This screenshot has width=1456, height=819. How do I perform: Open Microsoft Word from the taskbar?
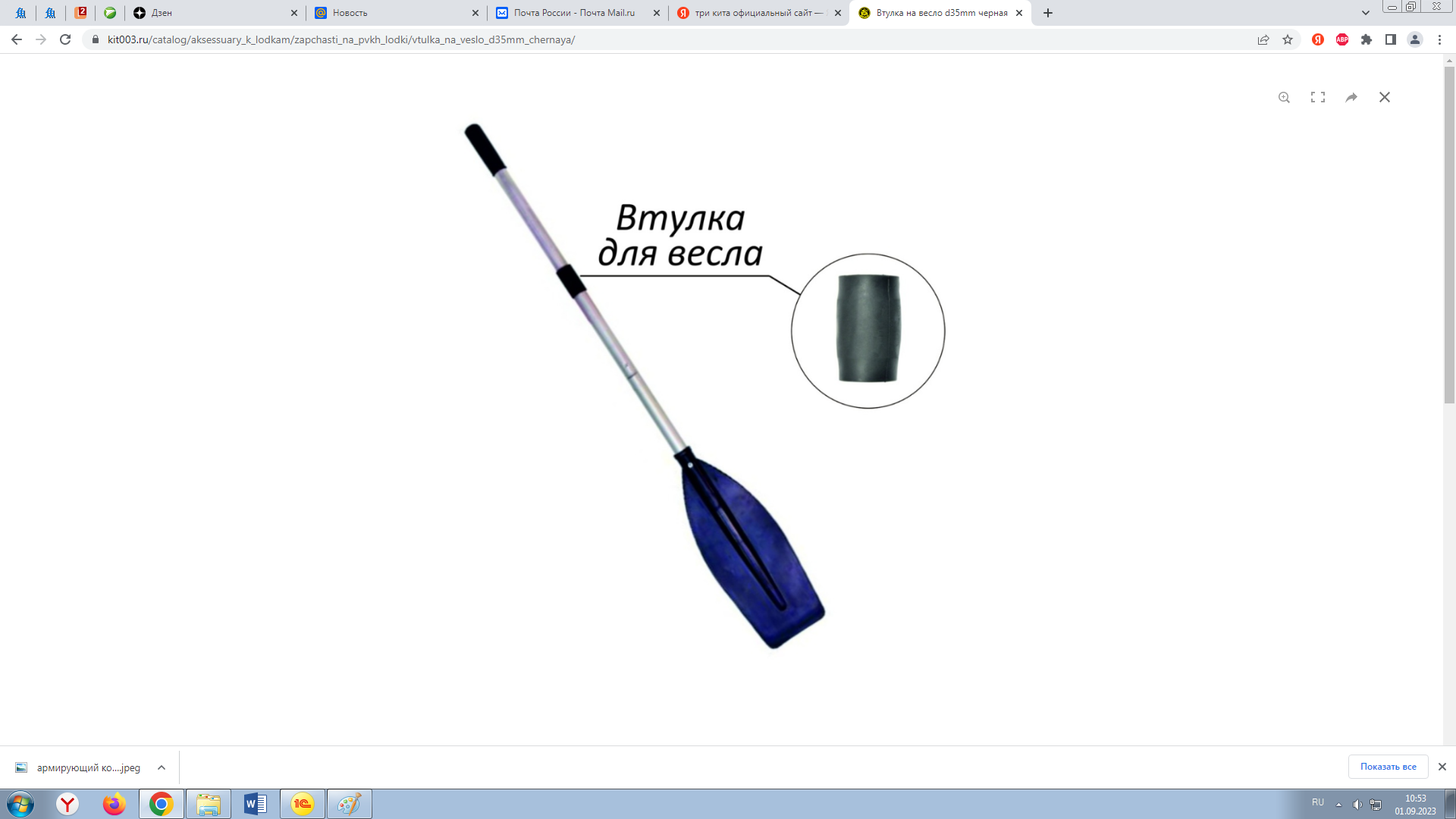tap(256, 804)
